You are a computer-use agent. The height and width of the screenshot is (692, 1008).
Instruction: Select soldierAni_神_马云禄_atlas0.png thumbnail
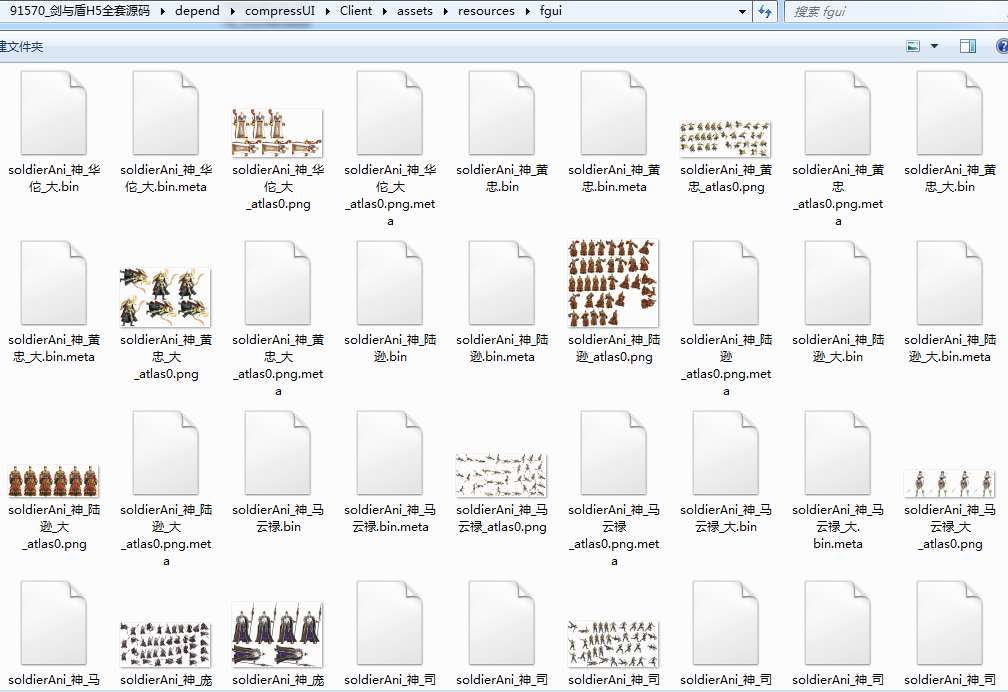tap(501, 474)
